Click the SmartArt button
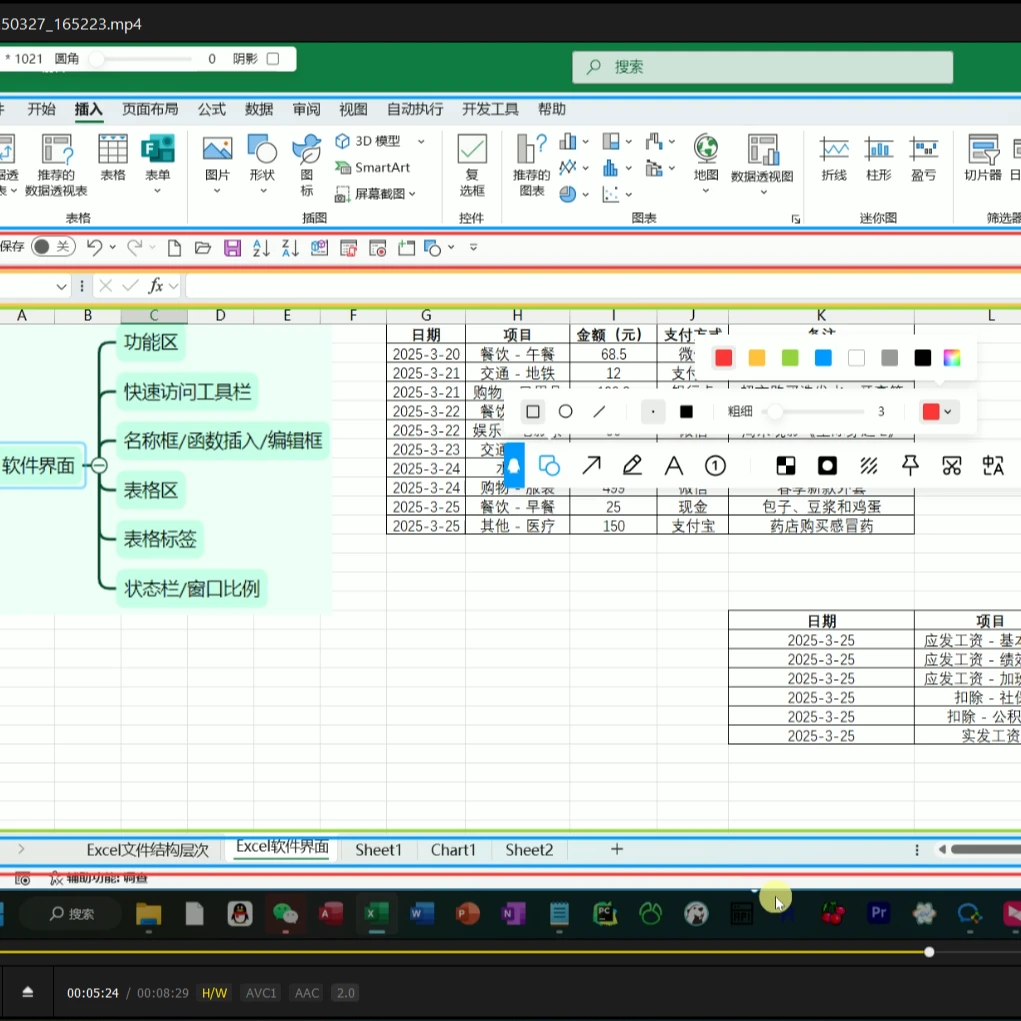The width and height of the screenshot is (1021, 1021). [x=373, y=167]
